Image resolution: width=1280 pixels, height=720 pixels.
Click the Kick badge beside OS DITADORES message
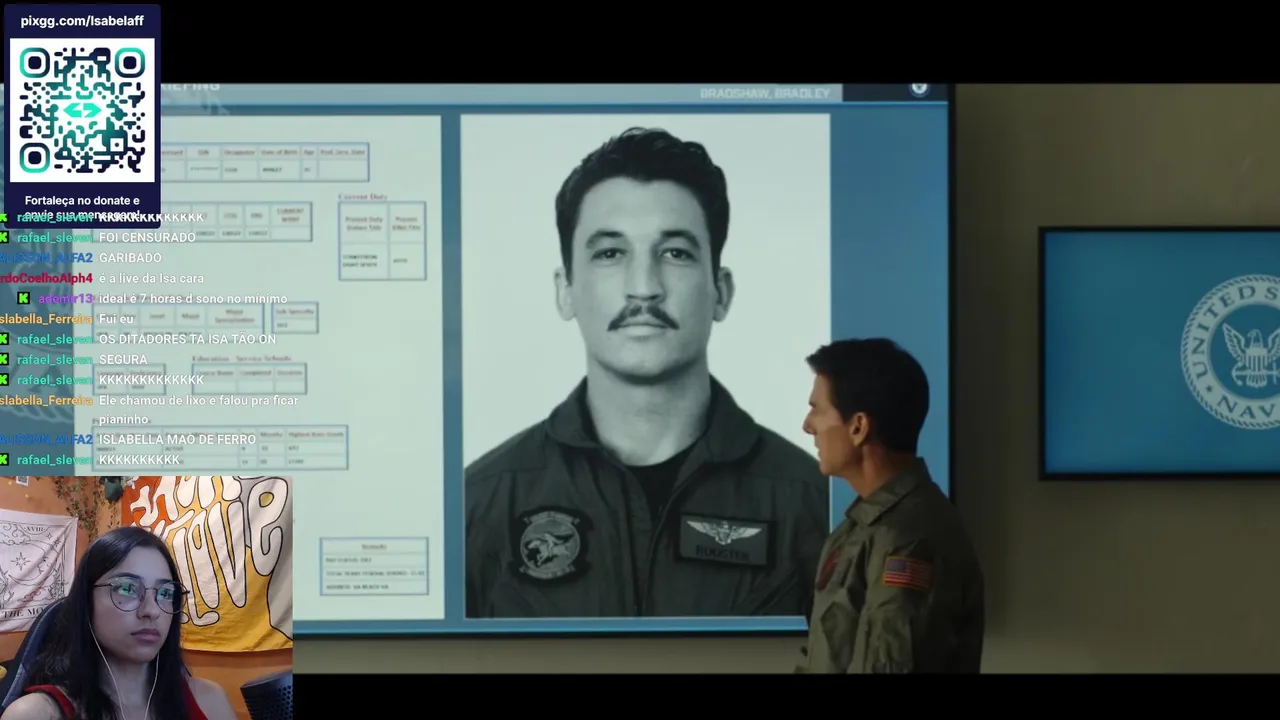click(x=4, y=339)
